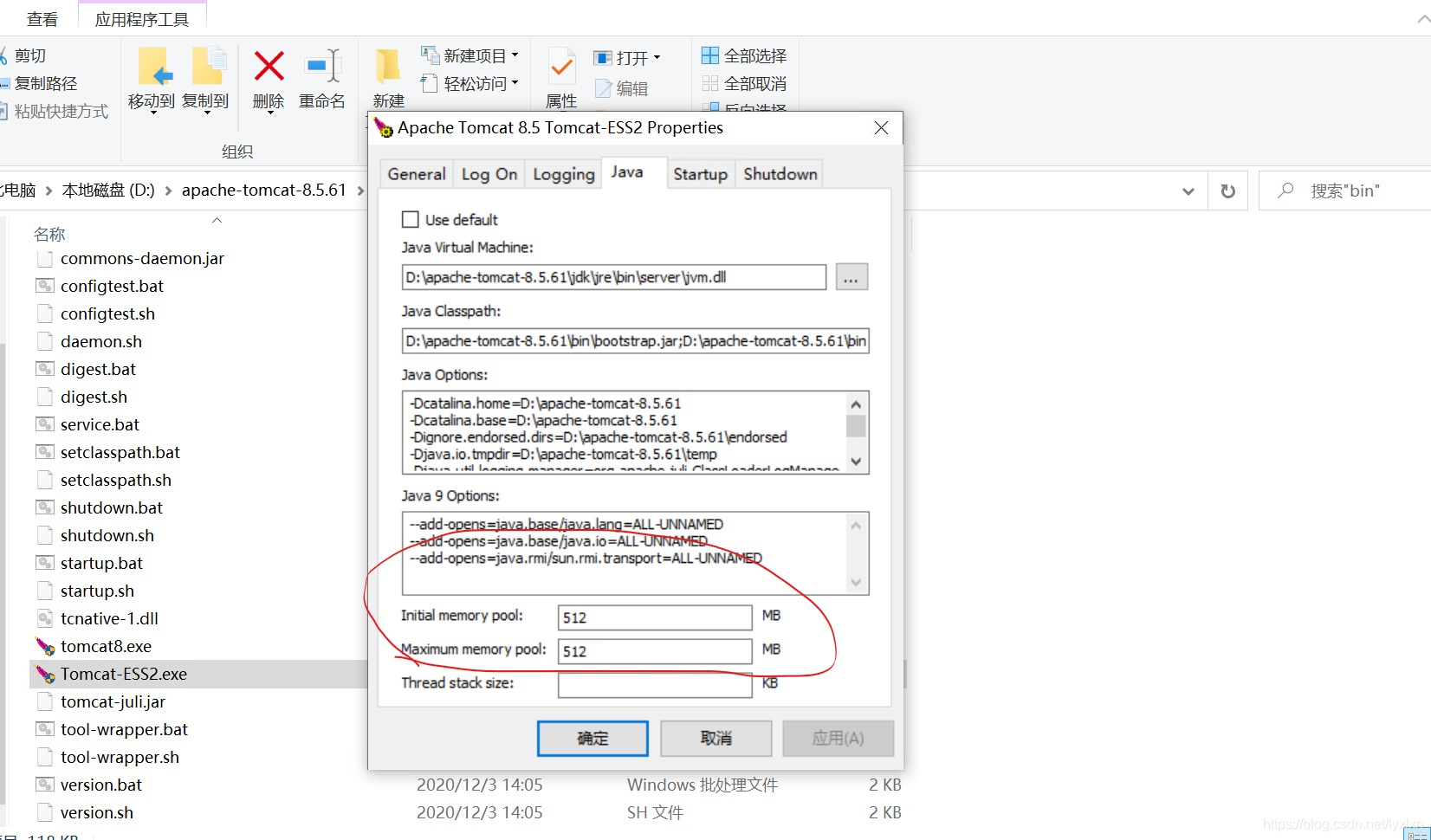Switch to the Logging tab

click(564, 174)
